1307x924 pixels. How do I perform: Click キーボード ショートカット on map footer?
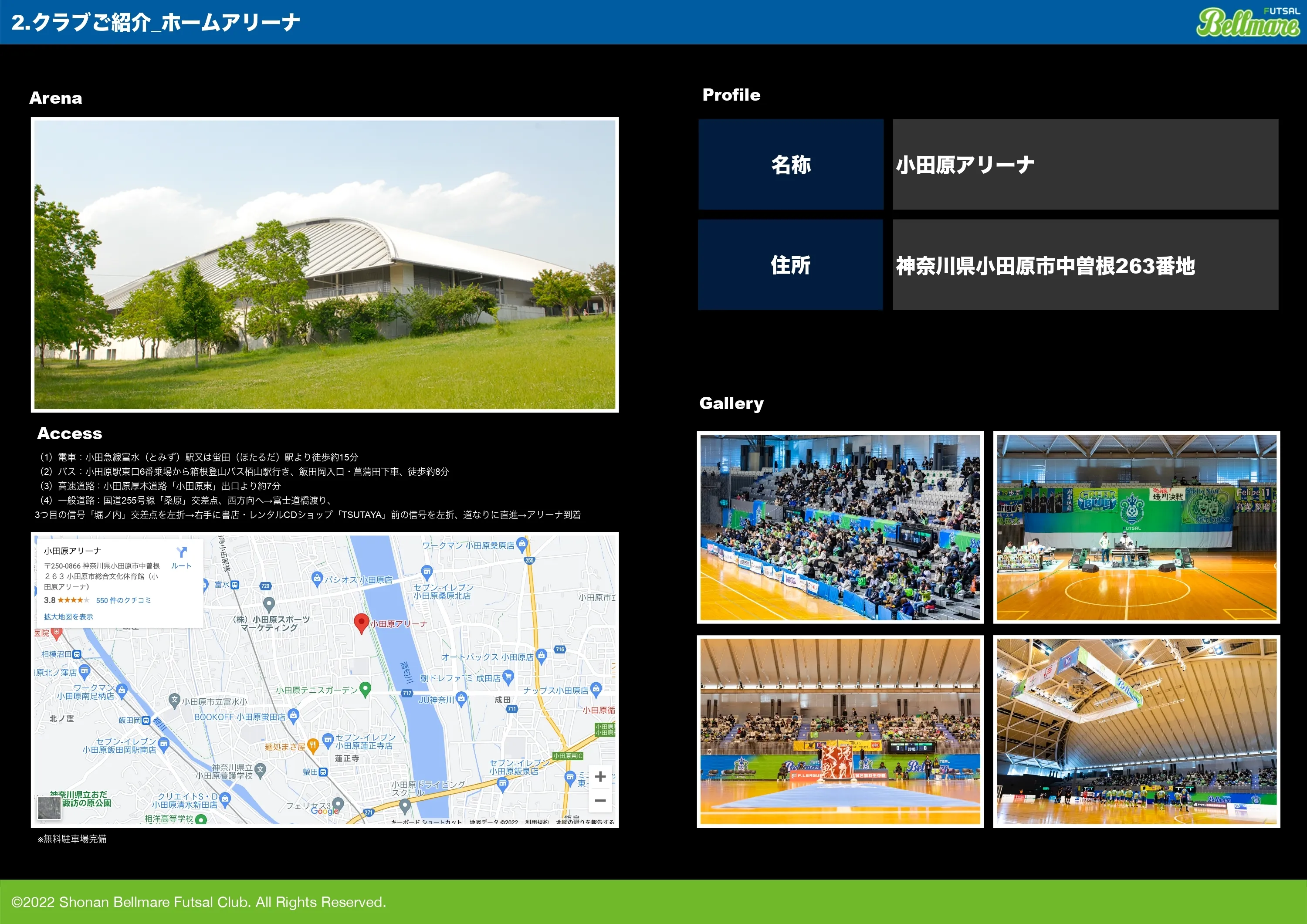427,822
